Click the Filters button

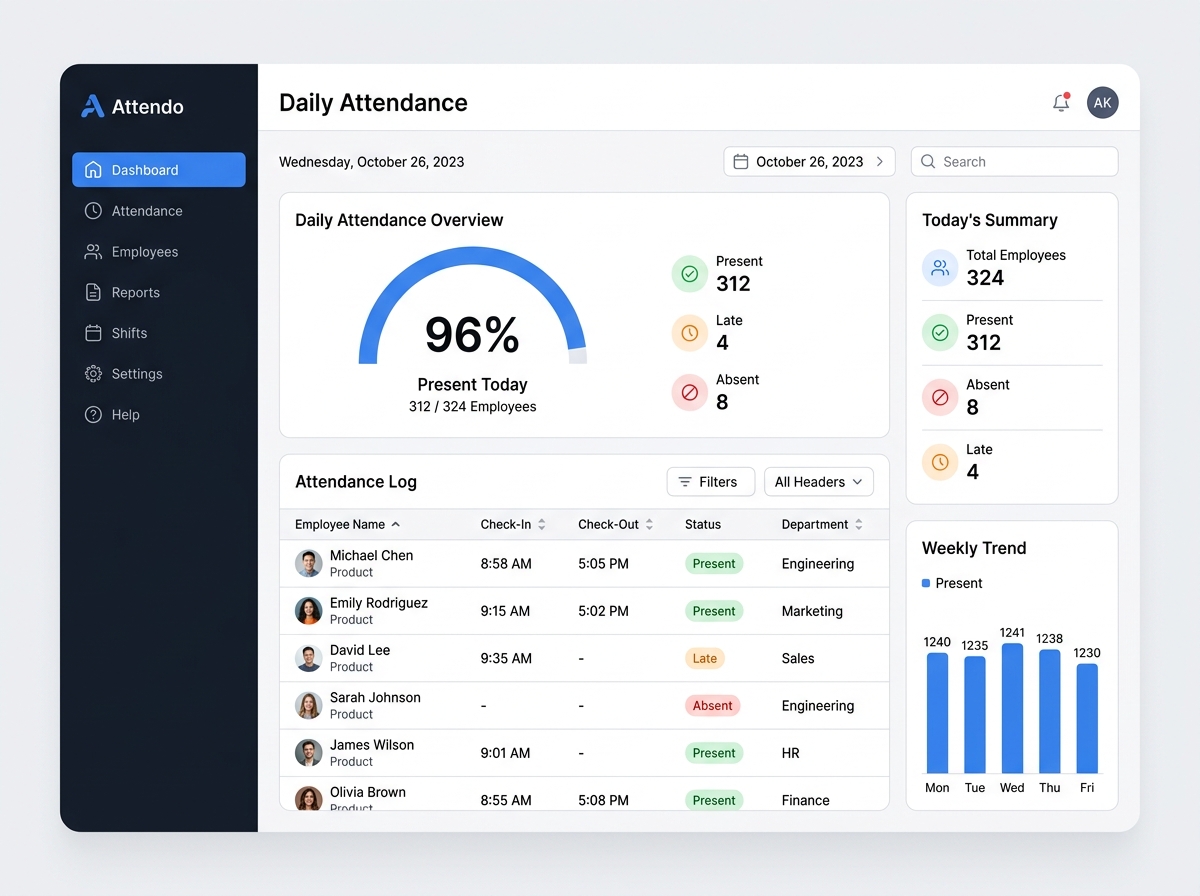[x=710, y=482]
